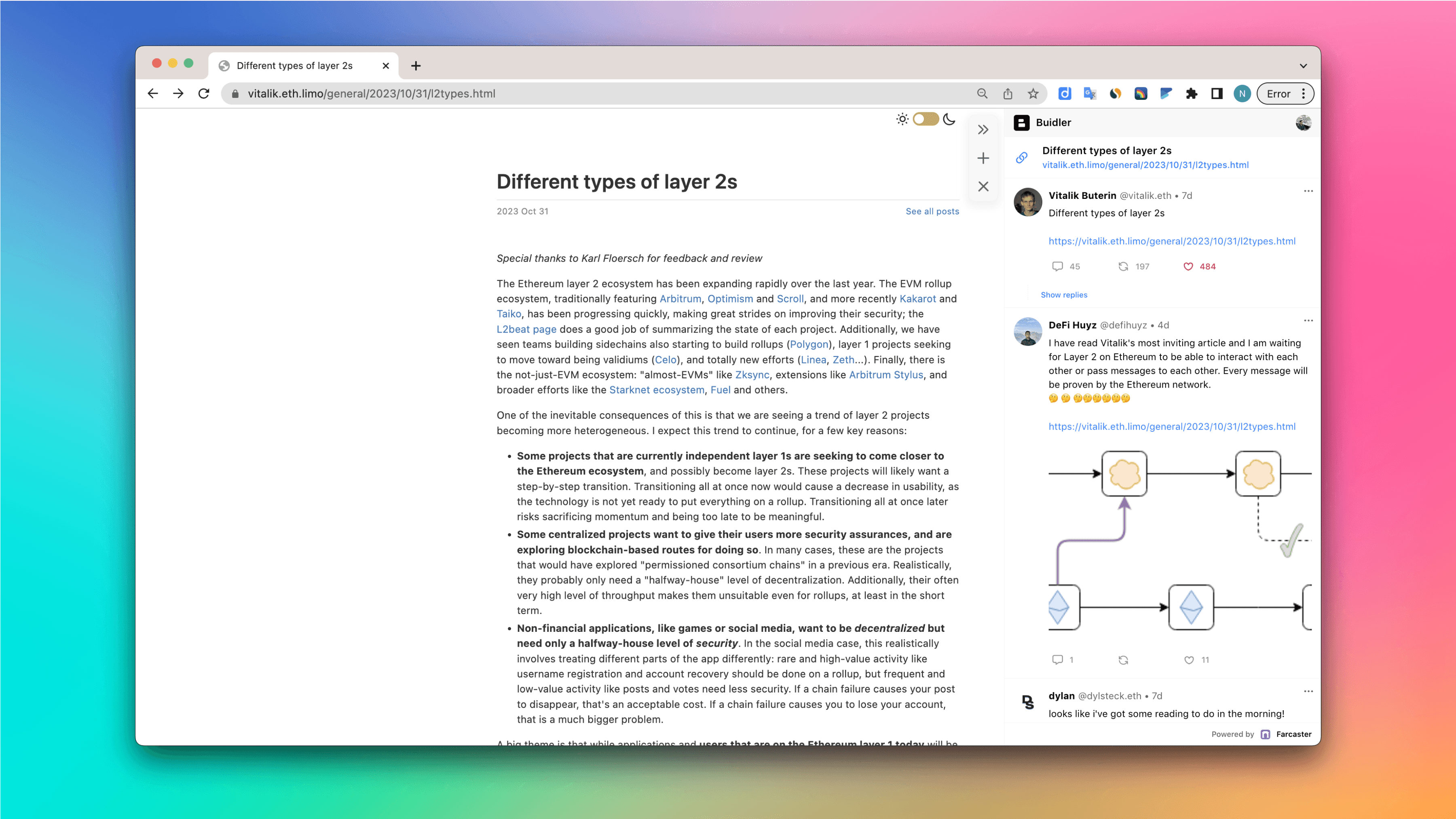The image size is (1456, 819).
Task: Go back to the previous page
Action: pyautogui.click(x=152, y=94)
